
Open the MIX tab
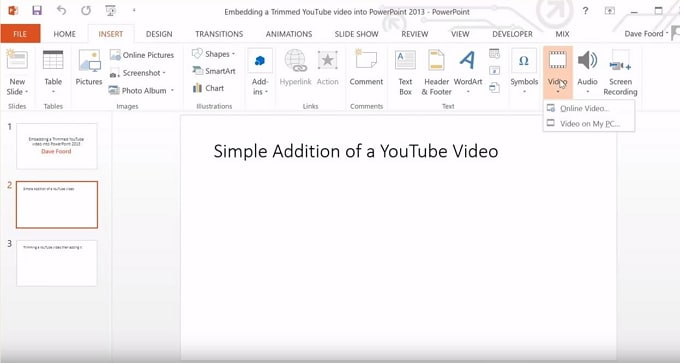pyautogui.click(x=562, y=34)
